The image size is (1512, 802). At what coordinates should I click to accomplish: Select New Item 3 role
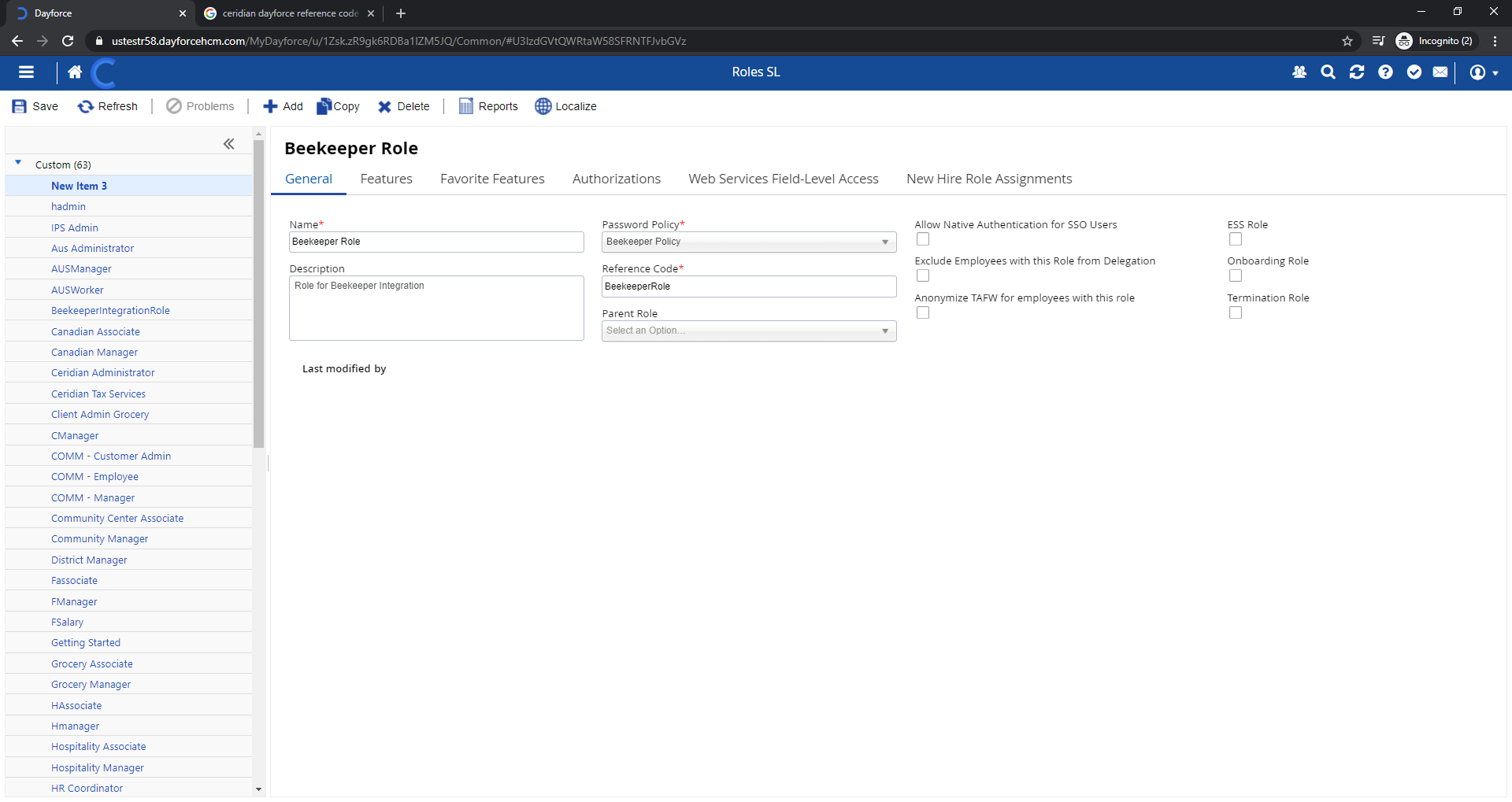tap(79, 187)
